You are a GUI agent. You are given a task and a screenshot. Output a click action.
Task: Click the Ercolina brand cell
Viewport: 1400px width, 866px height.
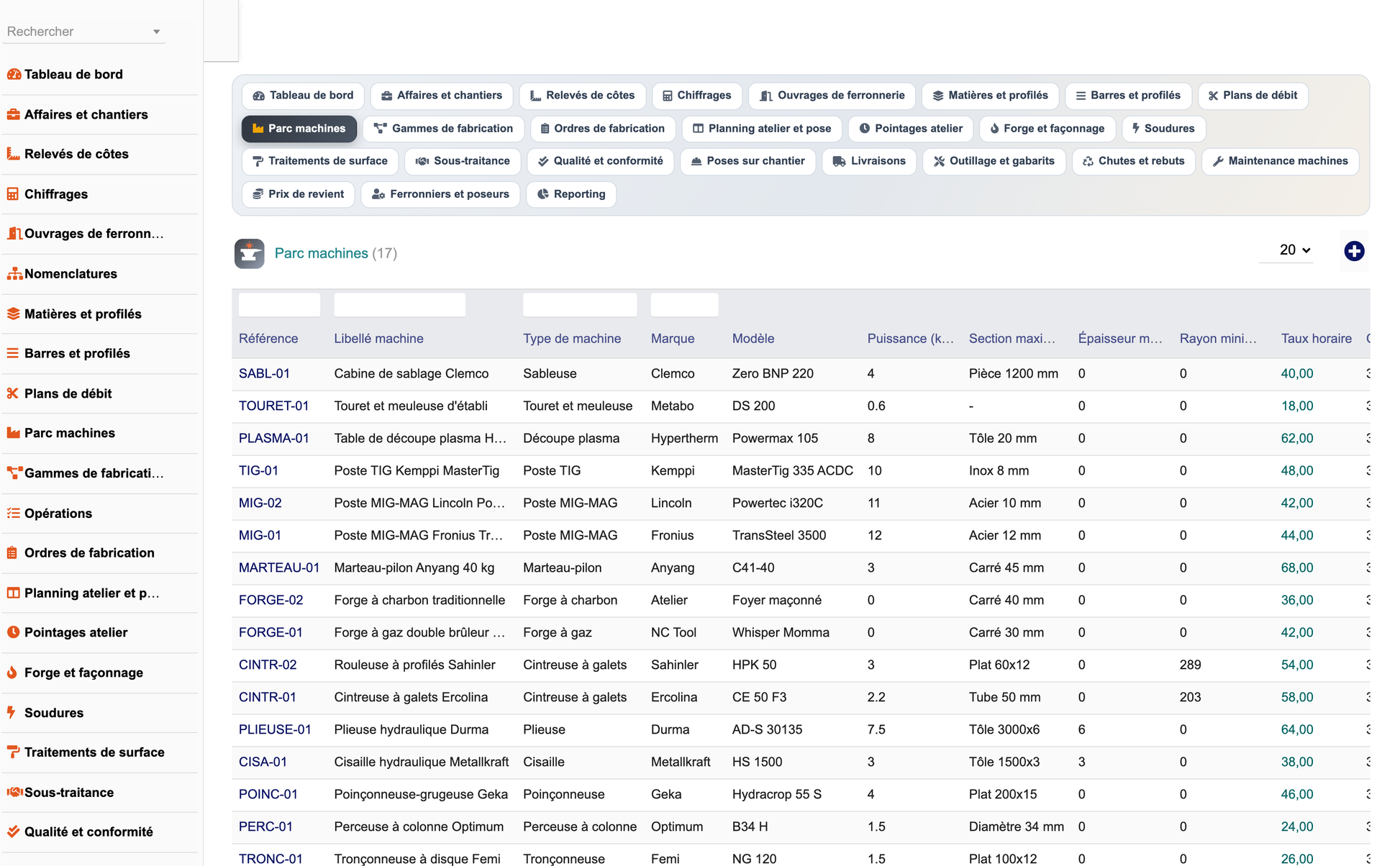click(x=673, y=697)
